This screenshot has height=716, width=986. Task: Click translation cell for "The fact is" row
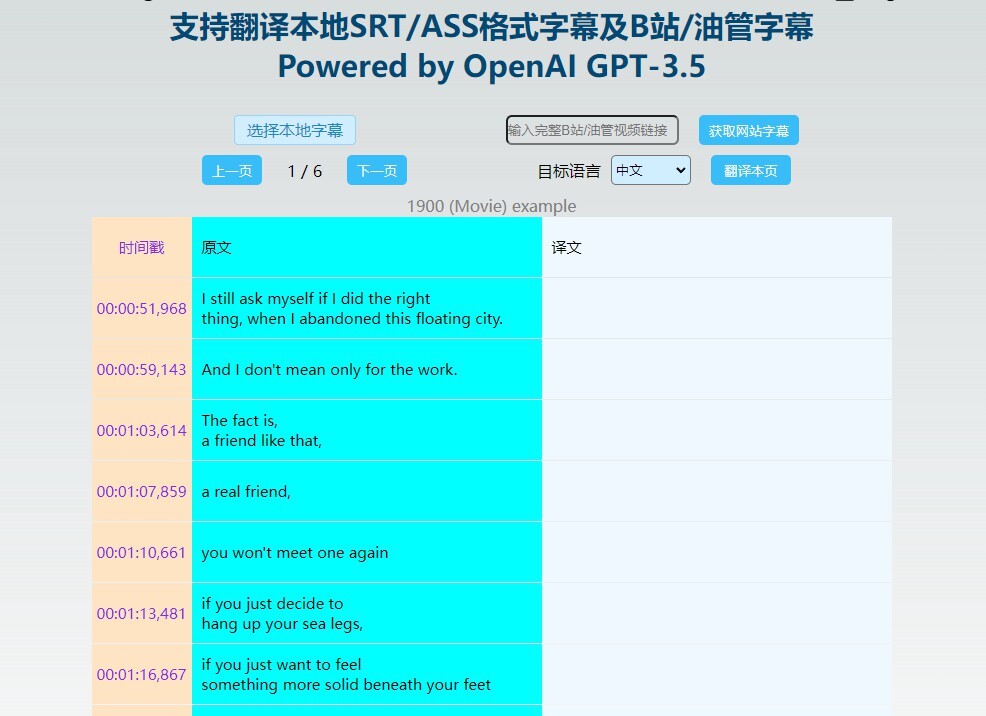(x=716, y=430)
